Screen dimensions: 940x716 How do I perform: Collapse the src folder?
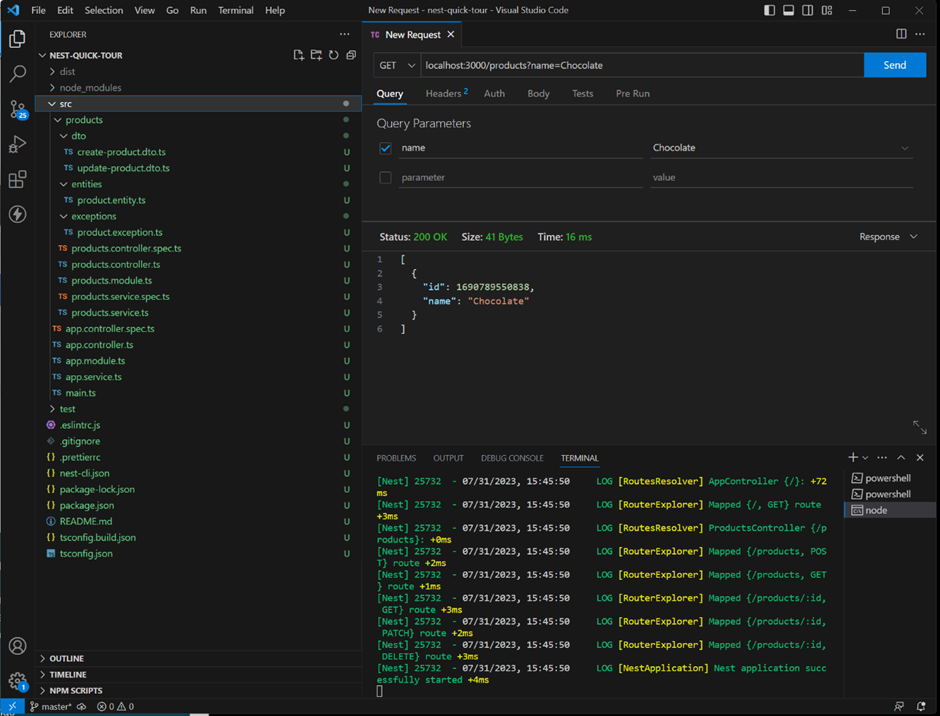point(52,104)
